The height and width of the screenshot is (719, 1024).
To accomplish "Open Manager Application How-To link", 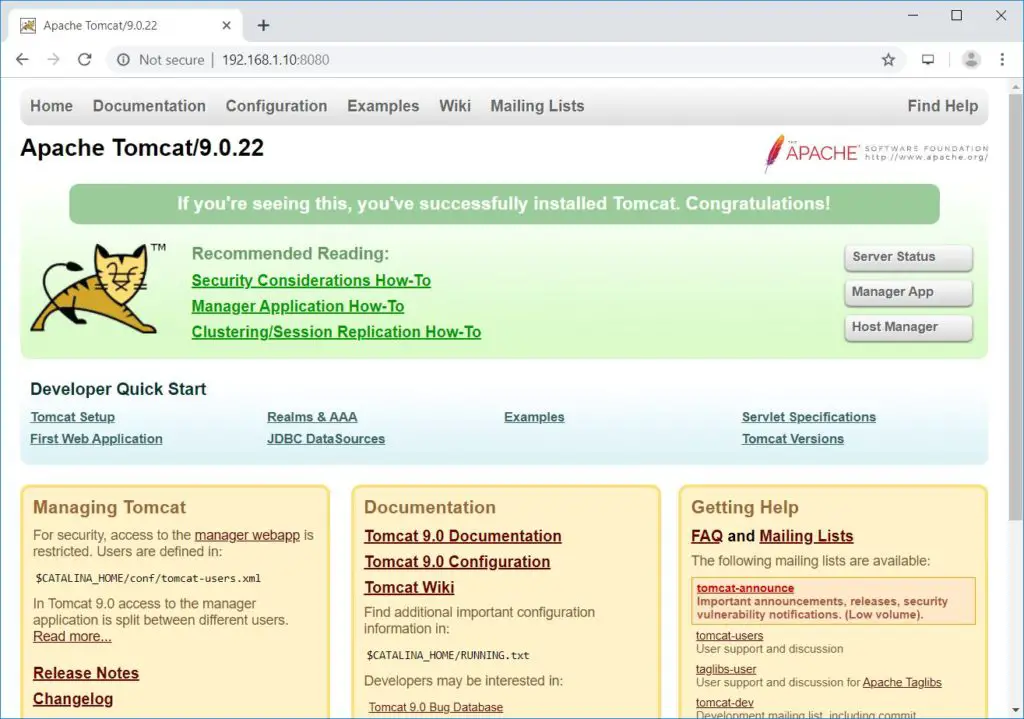I will point(298,306).
